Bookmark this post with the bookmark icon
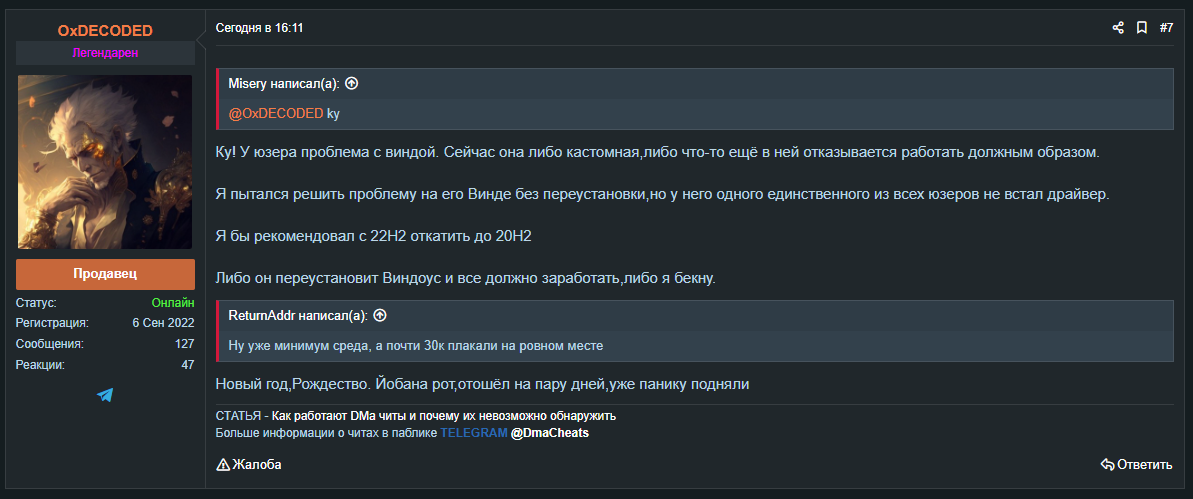Image resolution: width=1193 pixels, height=499 pixels. coord(1141,28)
